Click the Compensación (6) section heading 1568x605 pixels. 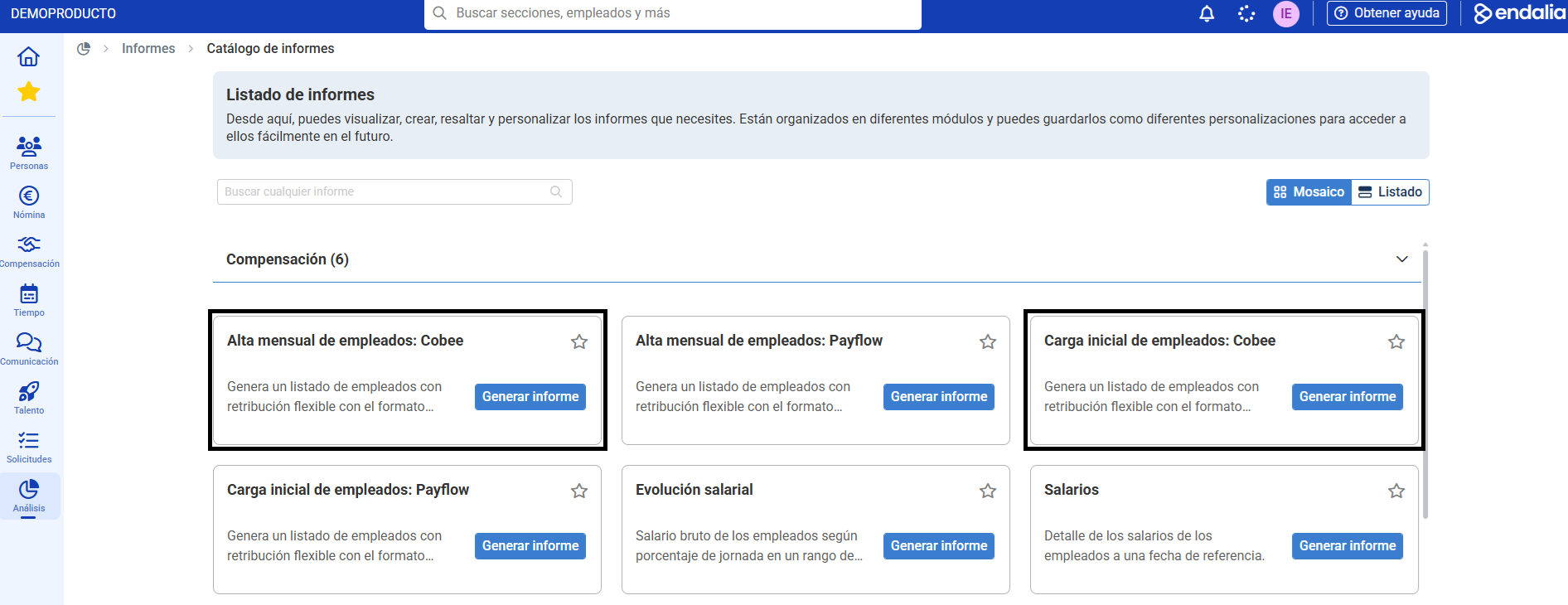tap(288, 259)
